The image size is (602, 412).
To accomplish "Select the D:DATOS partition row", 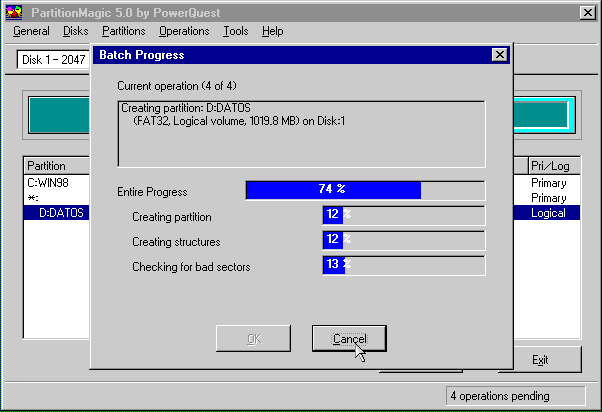I will pyautogui.click(x=57, y=213).
